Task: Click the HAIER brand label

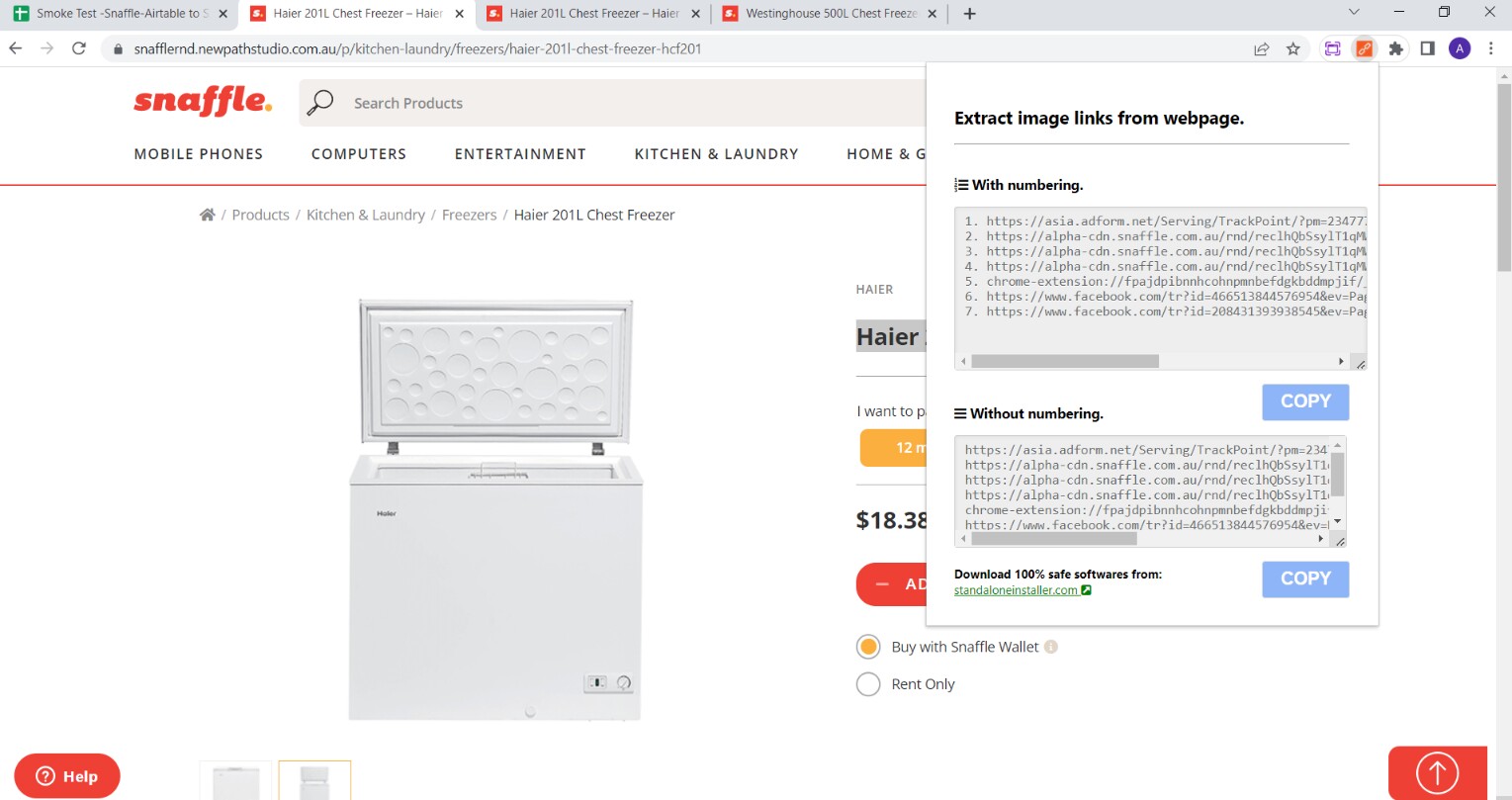Action: 874,290
